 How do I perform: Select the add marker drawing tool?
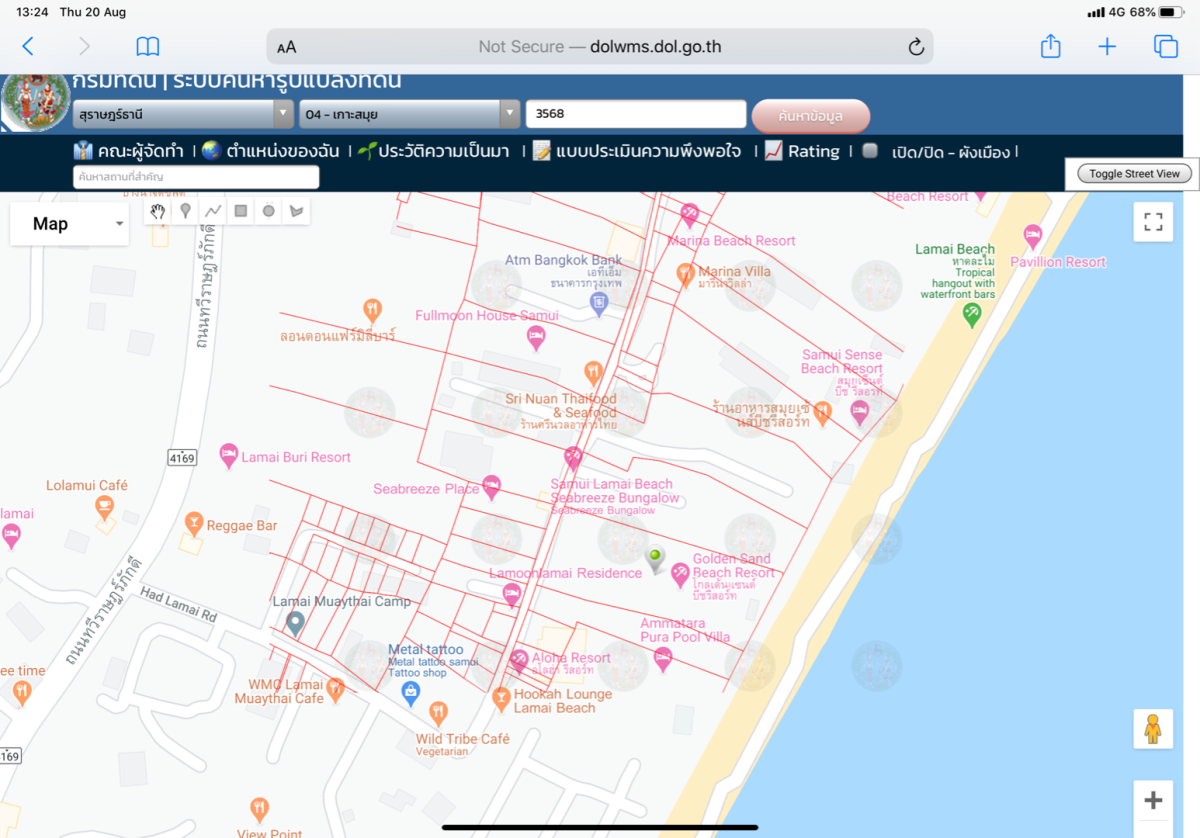pyautogui.click(x=185, y=211)
